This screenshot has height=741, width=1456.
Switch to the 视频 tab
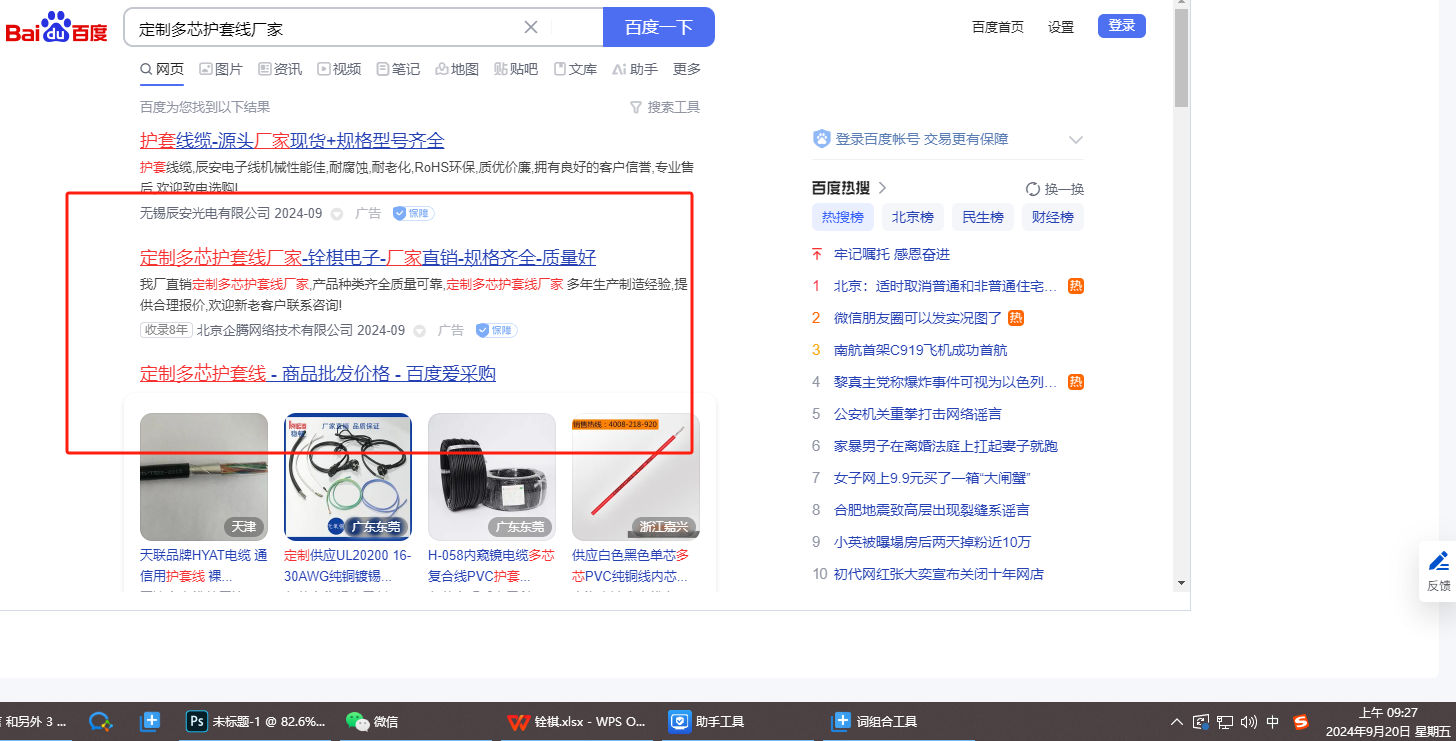[x=339, y=69]
